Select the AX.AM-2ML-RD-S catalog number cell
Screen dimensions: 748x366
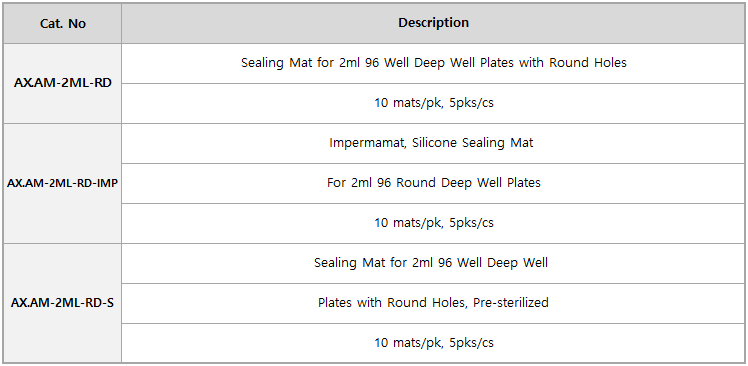(63, 303)
